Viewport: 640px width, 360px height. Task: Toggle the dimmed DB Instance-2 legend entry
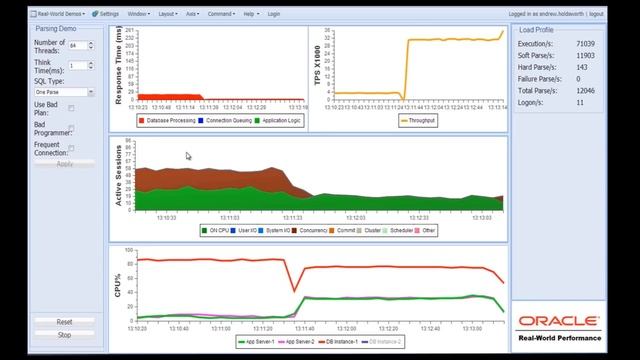(382, 342)
